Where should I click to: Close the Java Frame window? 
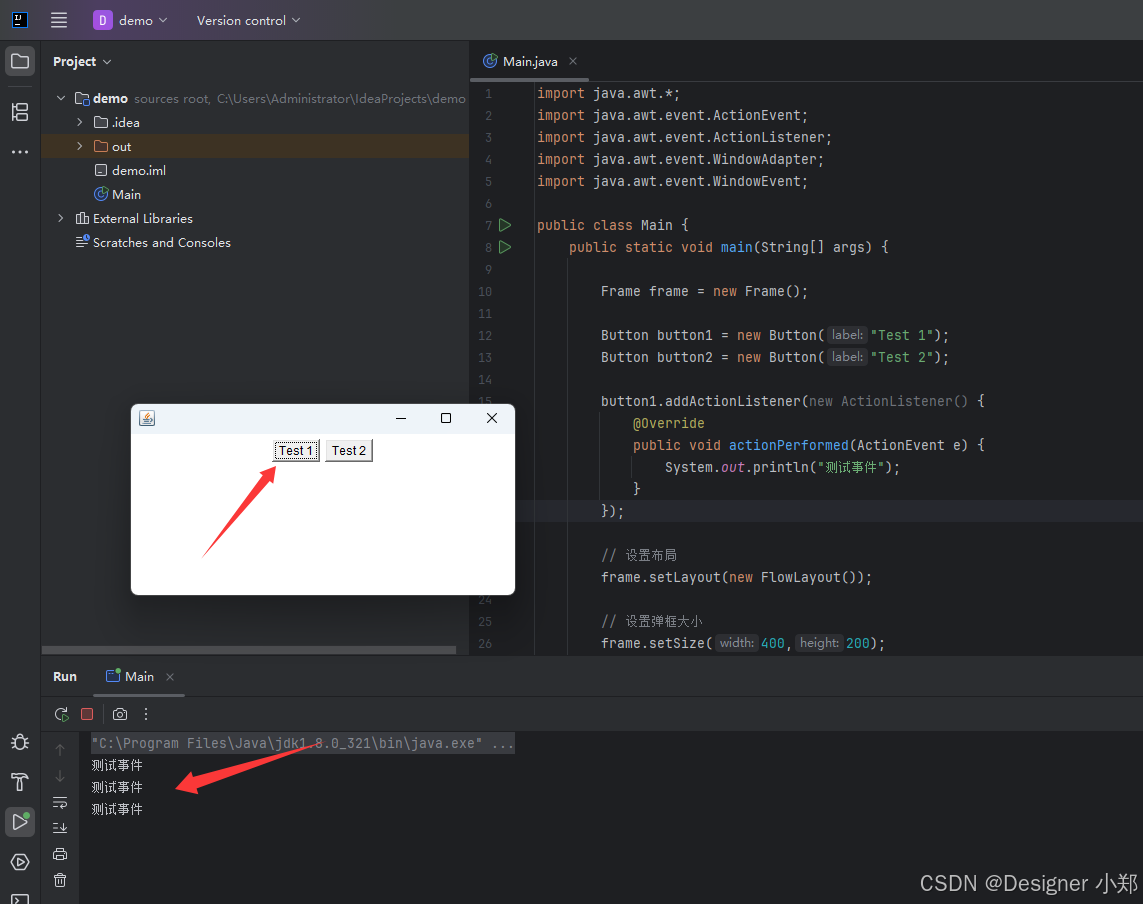(492, 418)
